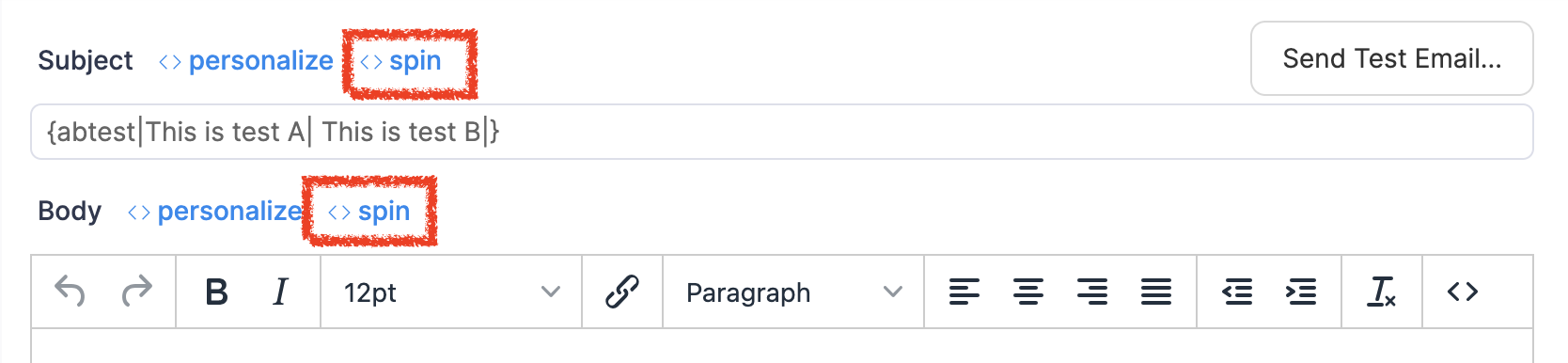1568x363 pixels.
Task: Toggle bold formatting
Action: click(x=216, y=292)
